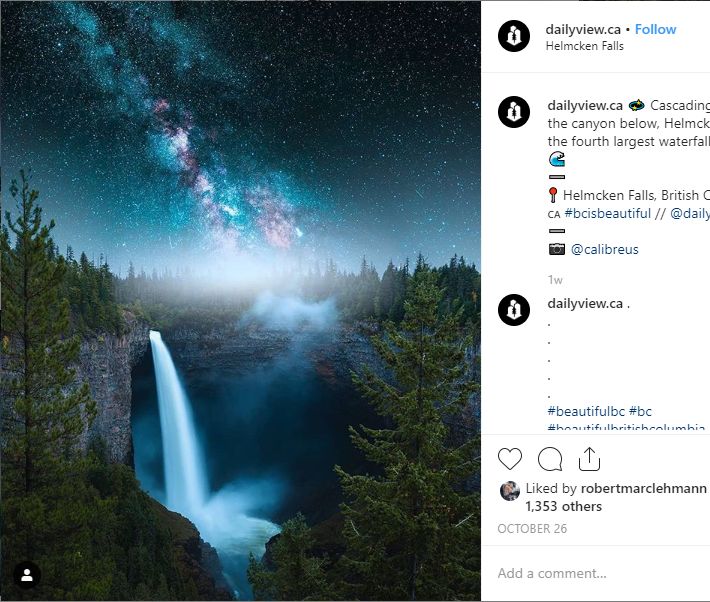
Task: Open the Helmcken Falls location link
Action: tap(585, 46)
